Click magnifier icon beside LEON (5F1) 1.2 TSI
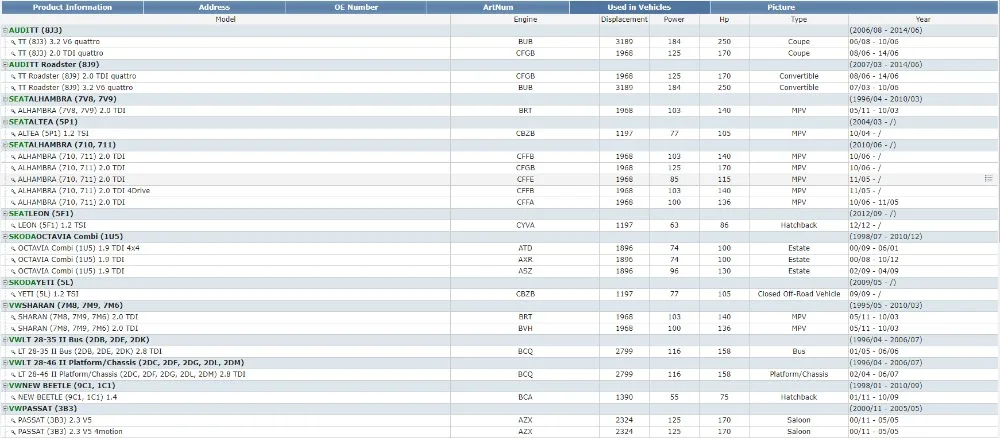 [13, 225]
